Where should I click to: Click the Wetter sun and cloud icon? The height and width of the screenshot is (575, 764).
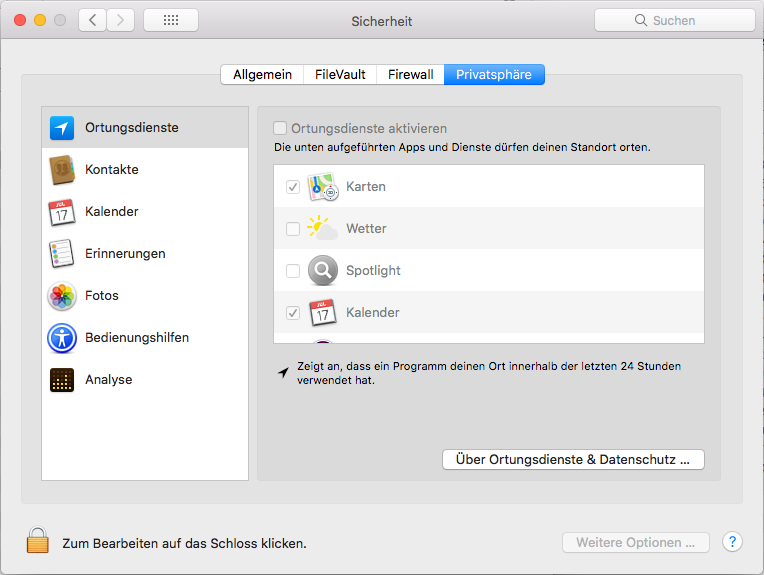click(x=322, y=228)
